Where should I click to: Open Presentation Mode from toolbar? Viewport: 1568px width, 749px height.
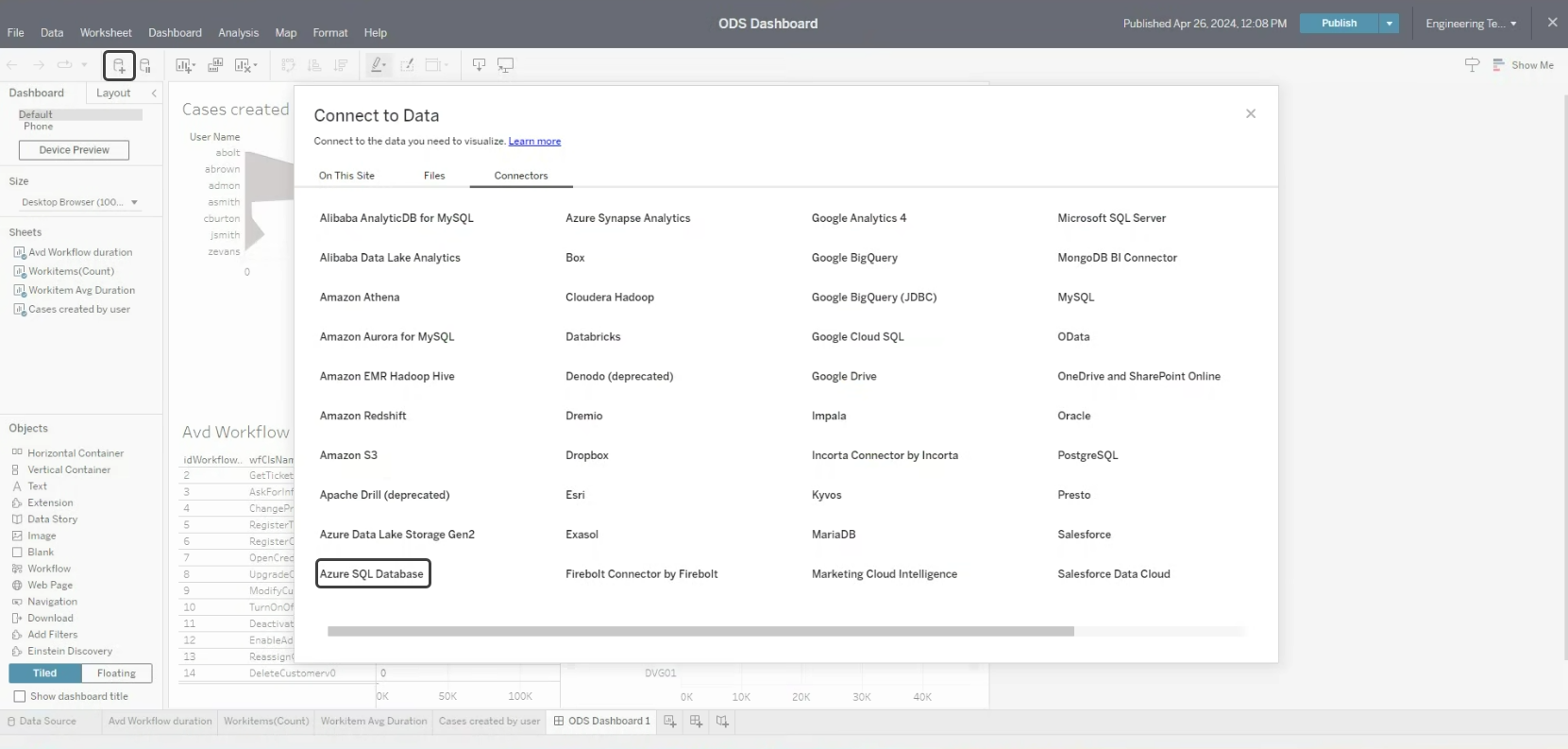point(506,65)
